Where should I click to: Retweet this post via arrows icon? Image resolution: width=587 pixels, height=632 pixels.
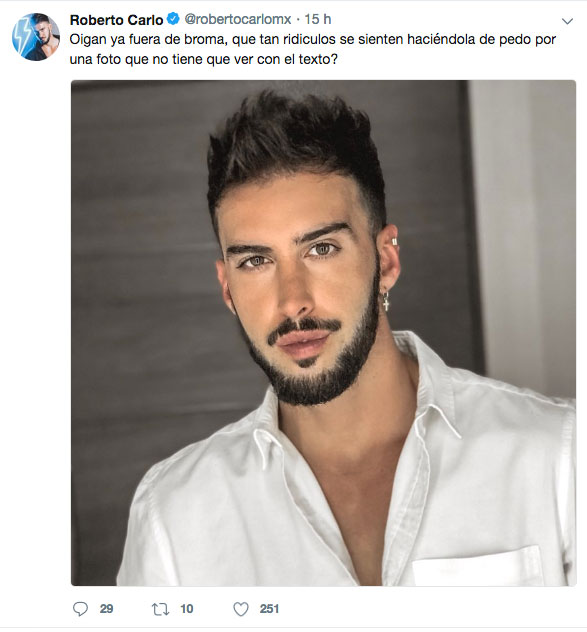160,609
